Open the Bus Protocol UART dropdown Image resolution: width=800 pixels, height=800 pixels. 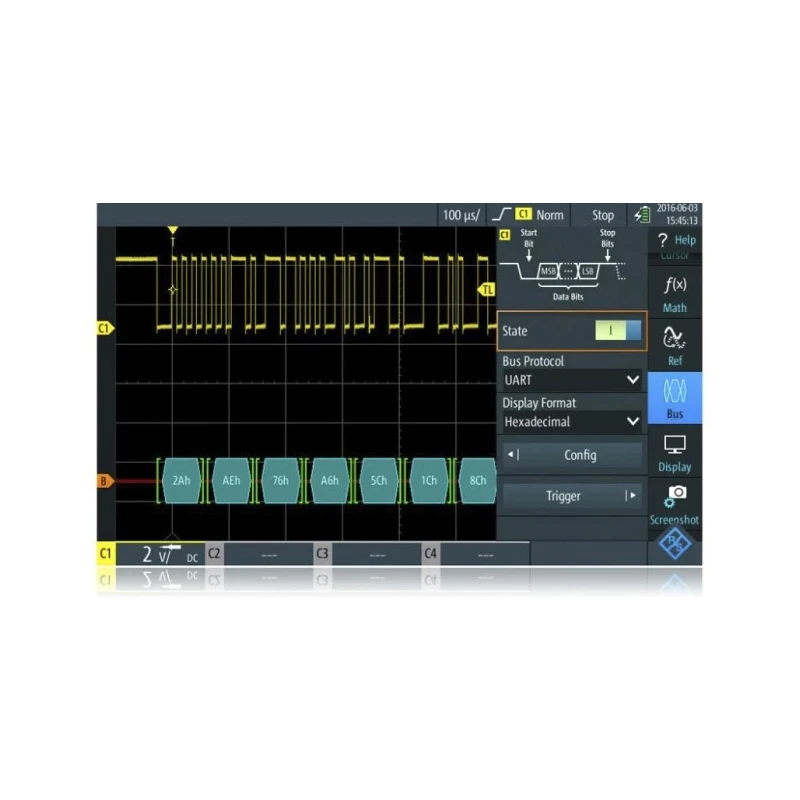tap(571, 380)
